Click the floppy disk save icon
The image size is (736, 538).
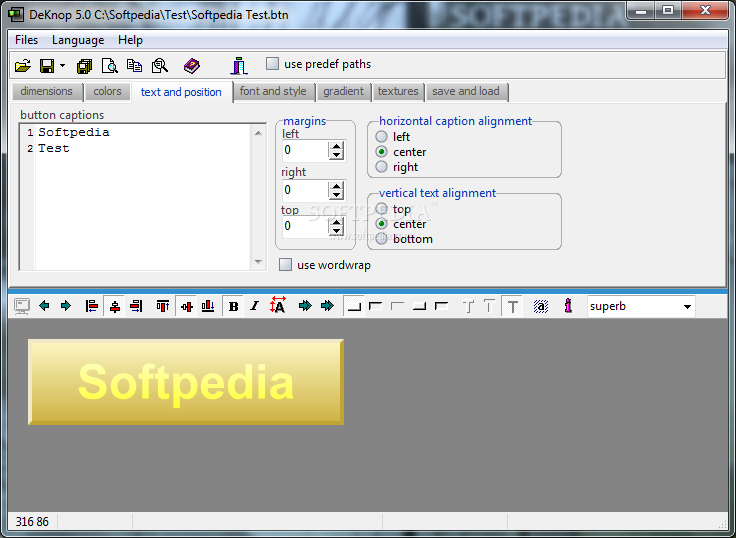point(47,66)
